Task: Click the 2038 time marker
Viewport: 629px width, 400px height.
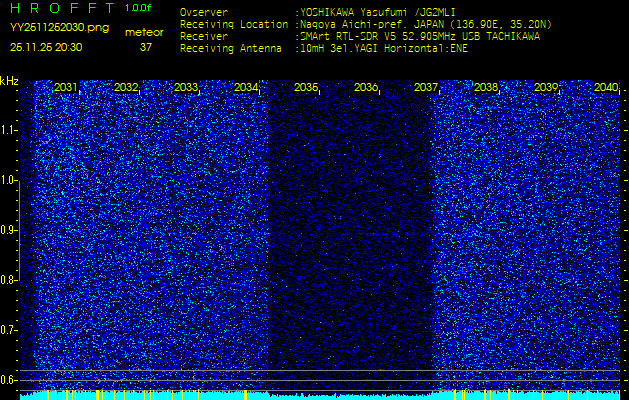Action: point(486,87)
